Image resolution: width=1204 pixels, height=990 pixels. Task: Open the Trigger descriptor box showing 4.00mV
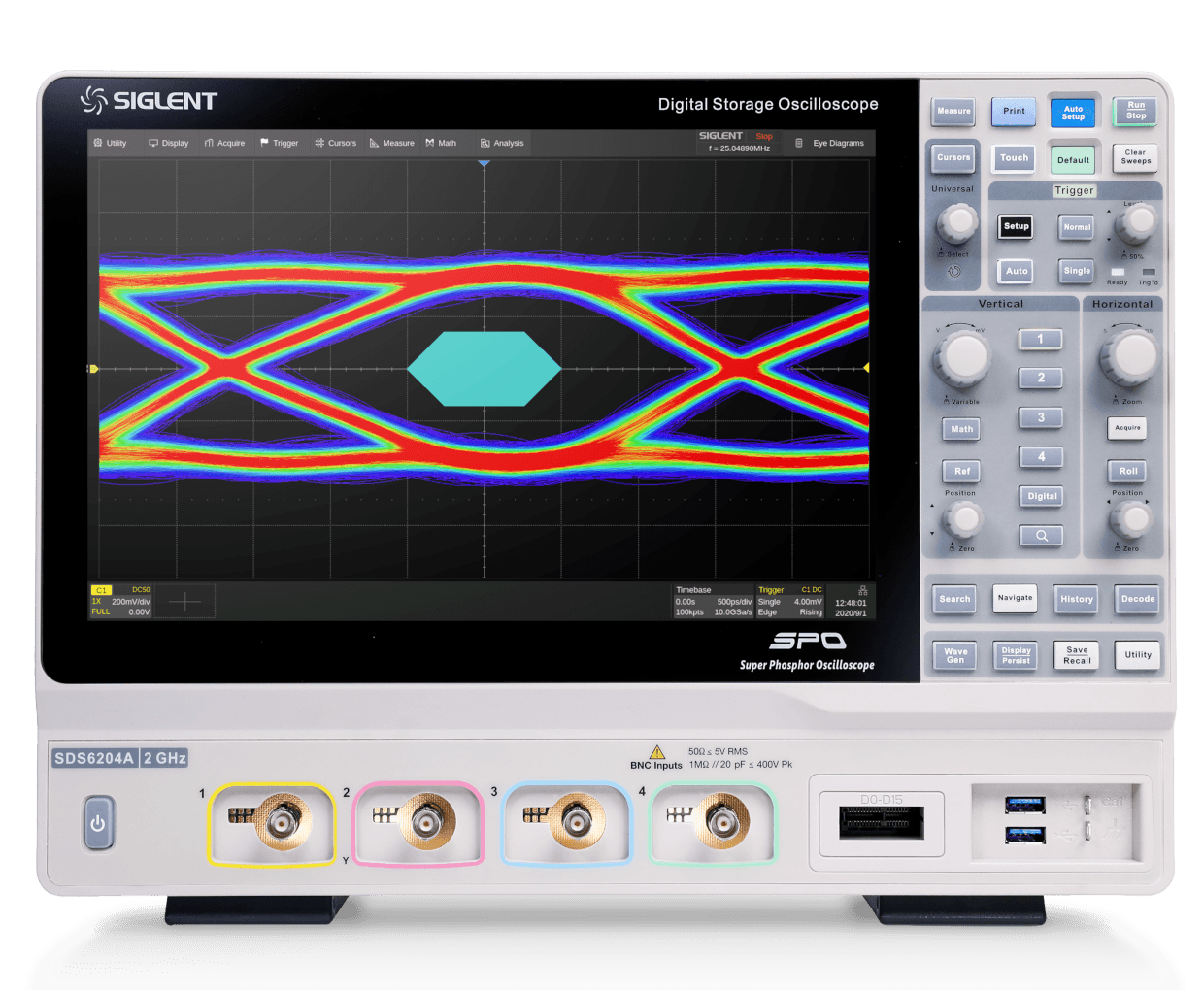(788, 602)
